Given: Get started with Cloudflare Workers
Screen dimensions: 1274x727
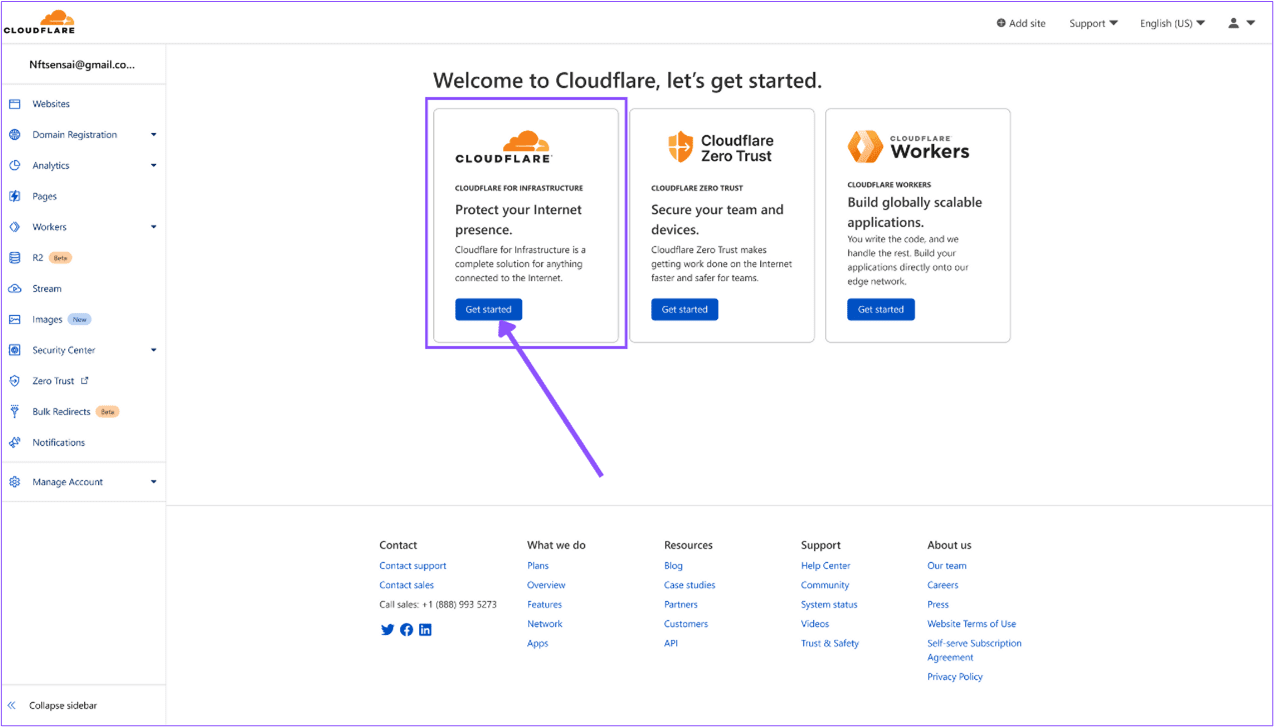Looking at the screenshot, I should click(880, 310).
